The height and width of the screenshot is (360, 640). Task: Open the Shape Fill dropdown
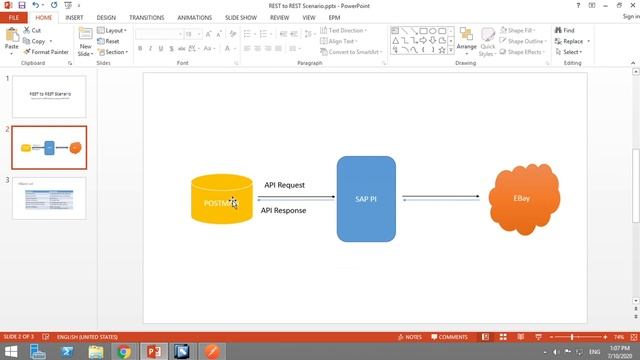coord(518,31)
